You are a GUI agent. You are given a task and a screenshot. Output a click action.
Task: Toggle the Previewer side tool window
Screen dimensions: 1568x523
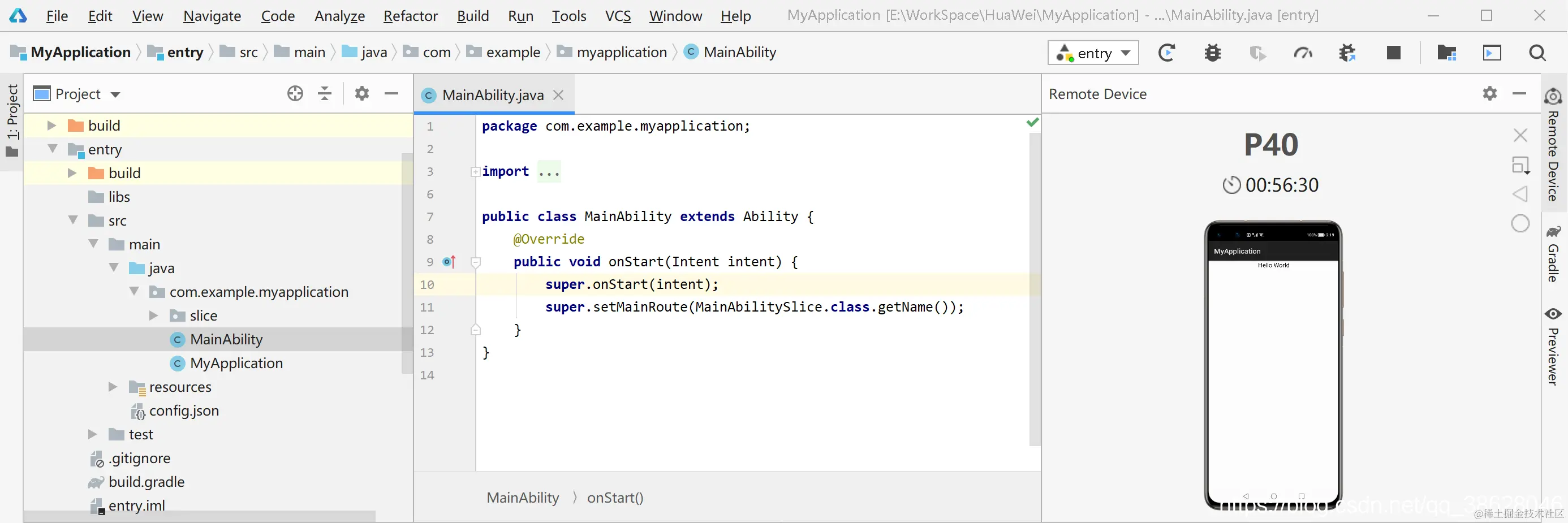click(x=1553, y=347)
